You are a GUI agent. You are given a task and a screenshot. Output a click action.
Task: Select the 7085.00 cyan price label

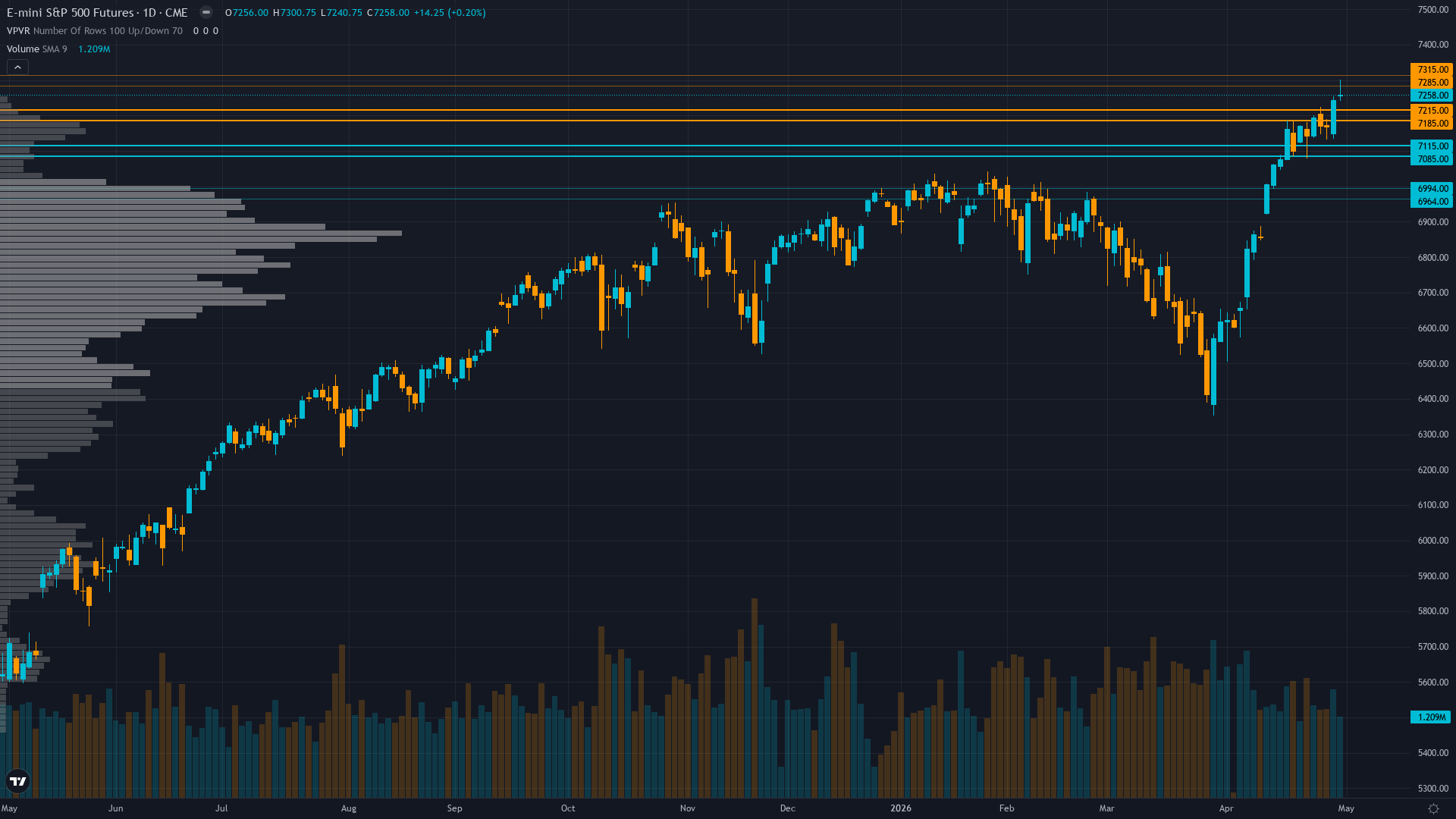1432,159
